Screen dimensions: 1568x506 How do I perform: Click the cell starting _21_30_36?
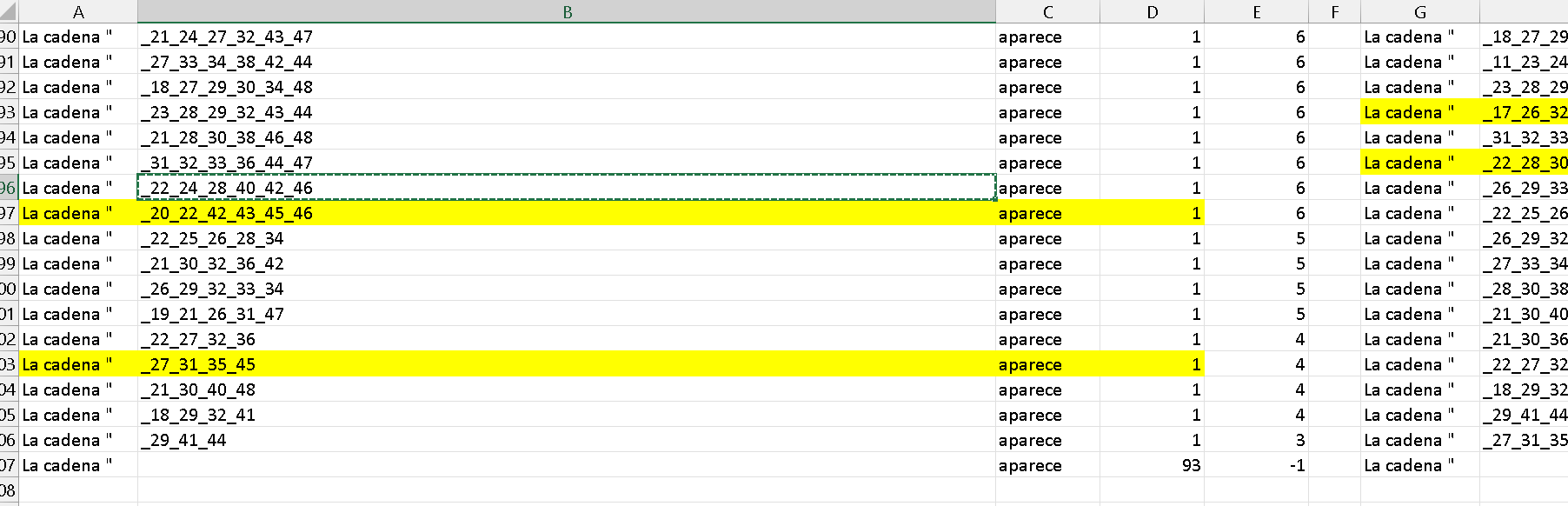pos(1524,339)
